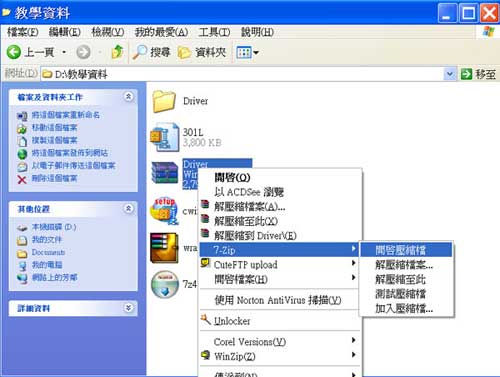Click the CuteFTP upload icon
This screenshot has width=500, height=377.
tap(205, 263)
